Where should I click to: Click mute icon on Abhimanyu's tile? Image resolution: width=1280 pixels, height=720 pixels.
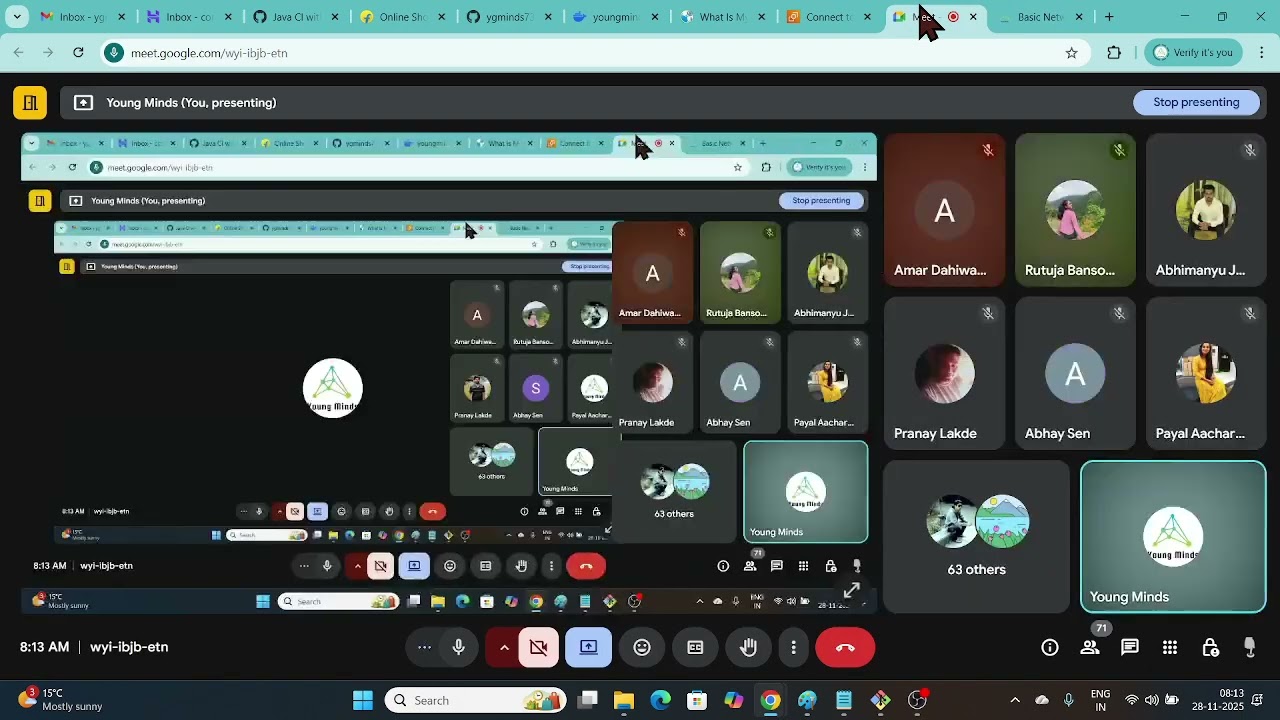click(x=1250, y=150)
